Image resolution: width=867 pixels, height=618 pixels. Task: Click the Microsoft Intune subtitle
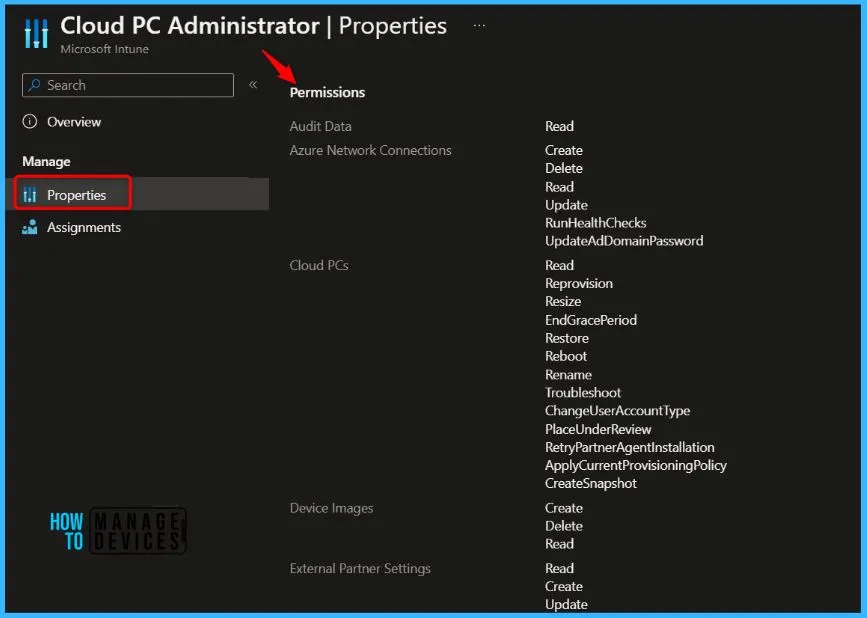tap(105, 49)
